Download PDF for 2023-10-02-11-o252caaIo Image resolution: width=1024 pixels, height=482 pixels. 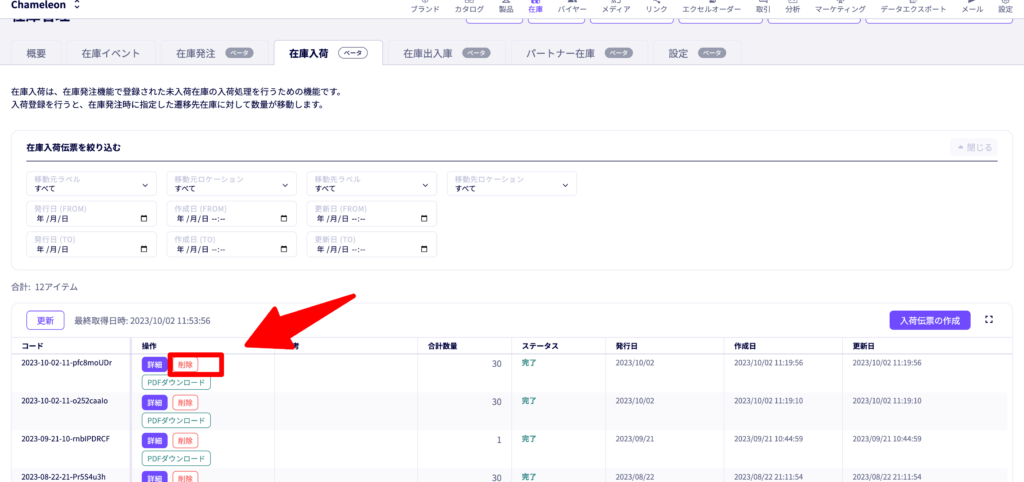176,421
